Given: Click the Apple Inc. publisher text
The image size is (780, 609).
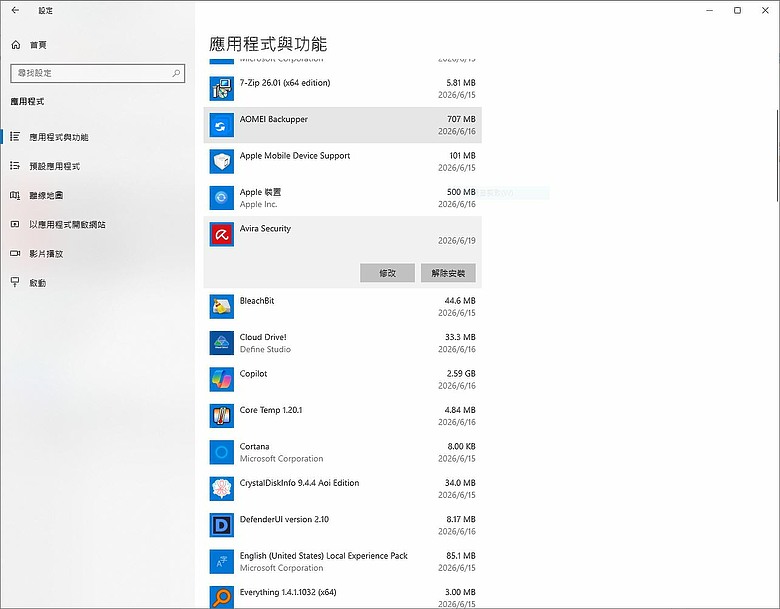Looking at the screenshot, I should [x=259, y=204].
